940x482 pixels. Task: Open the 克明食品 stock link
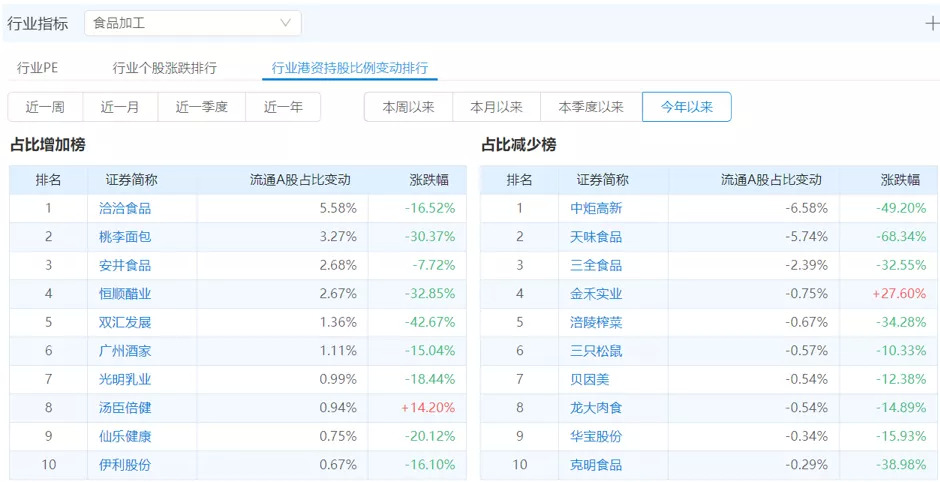pos(596,465)
